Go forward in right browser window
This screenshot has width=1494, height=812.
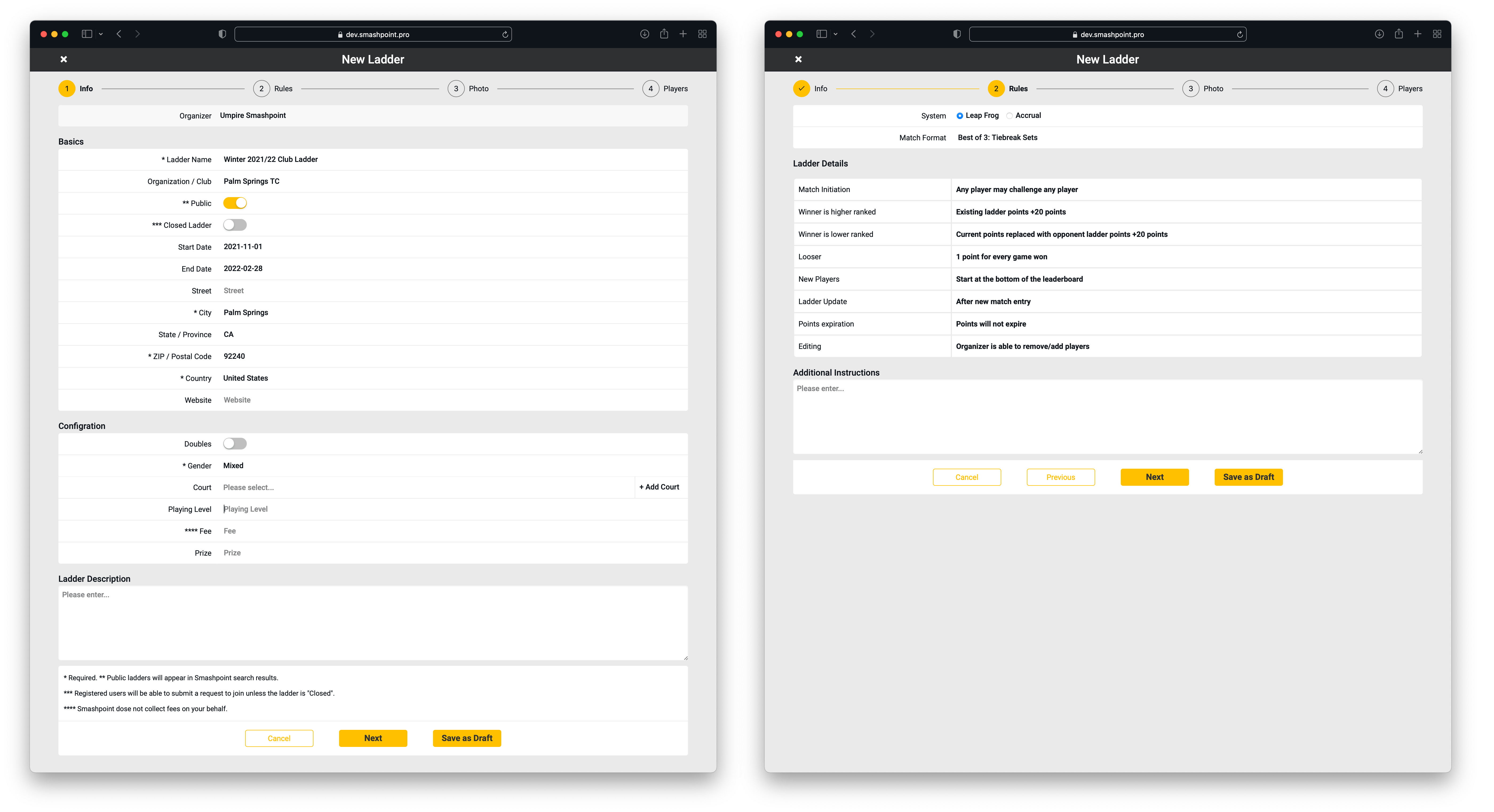point(872,34)
